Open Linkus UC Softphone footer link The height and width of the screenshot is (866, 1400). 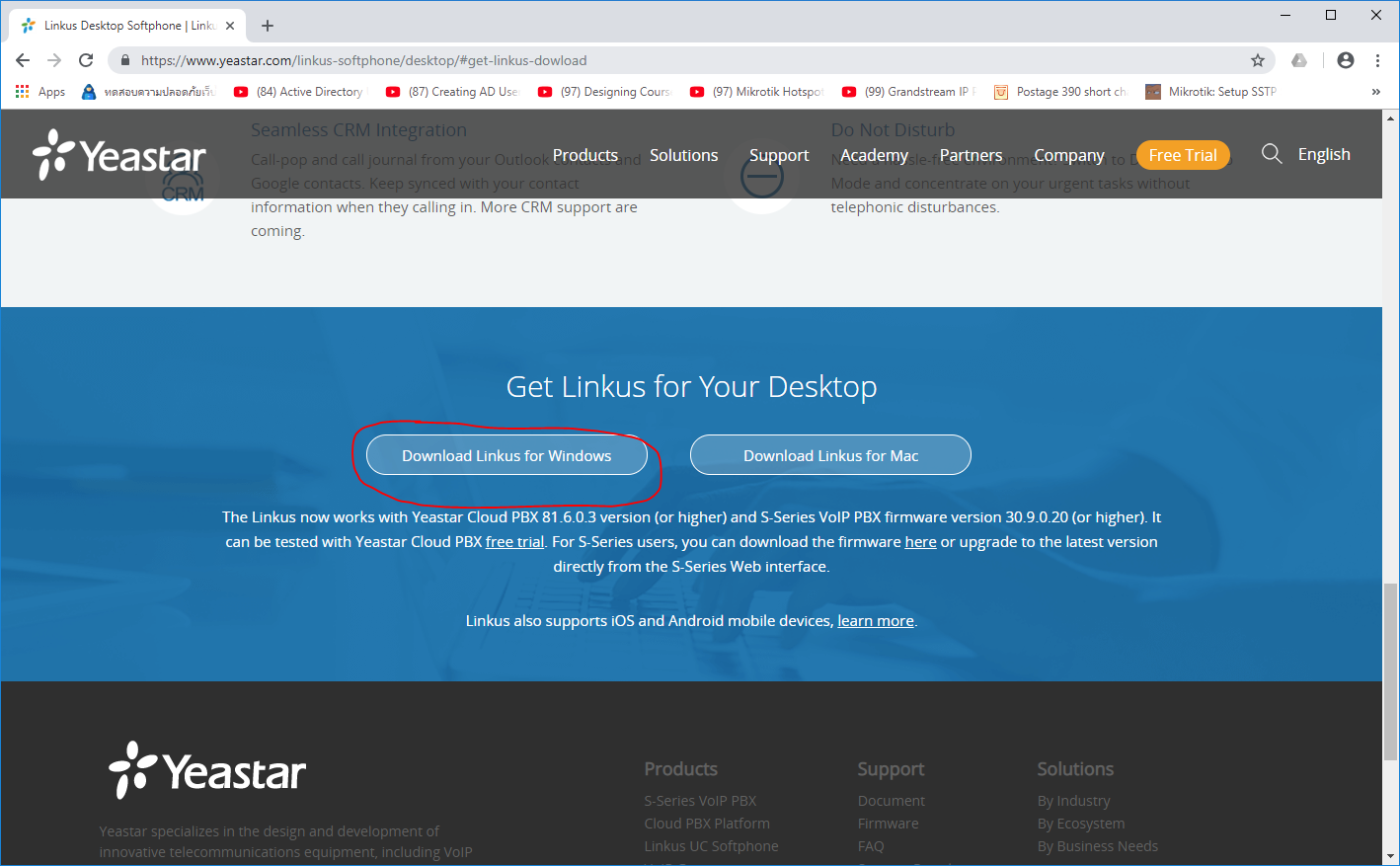click(x=711, y=846)
